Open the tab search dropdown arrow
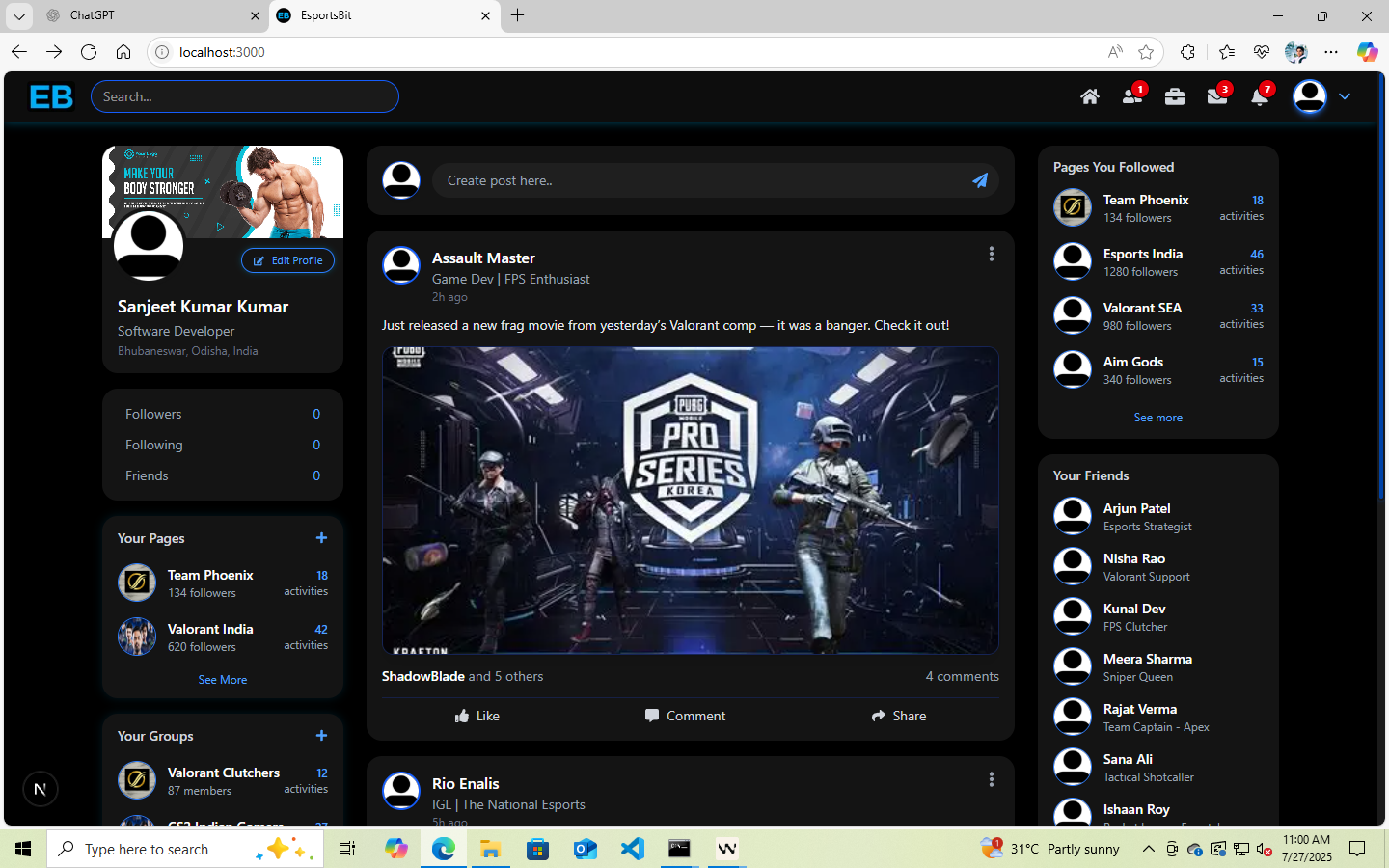 pos(19,15)
